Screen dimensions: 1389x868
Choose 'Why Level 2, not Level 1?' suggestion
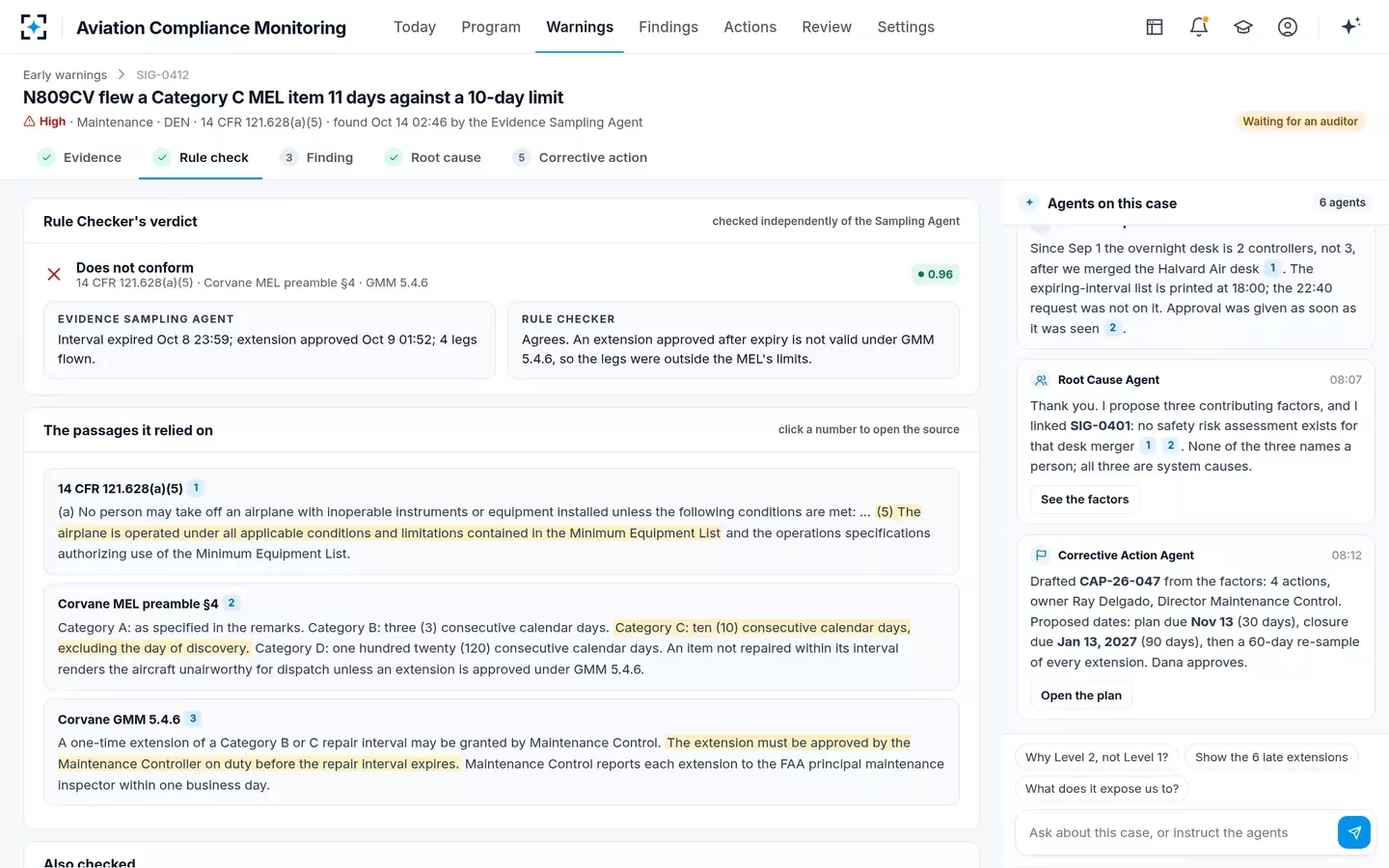point(1097,757)
